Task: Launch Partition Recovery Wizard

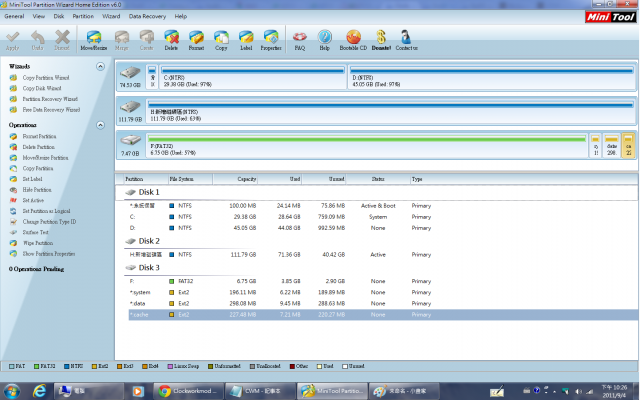Action: pos(50,99)
